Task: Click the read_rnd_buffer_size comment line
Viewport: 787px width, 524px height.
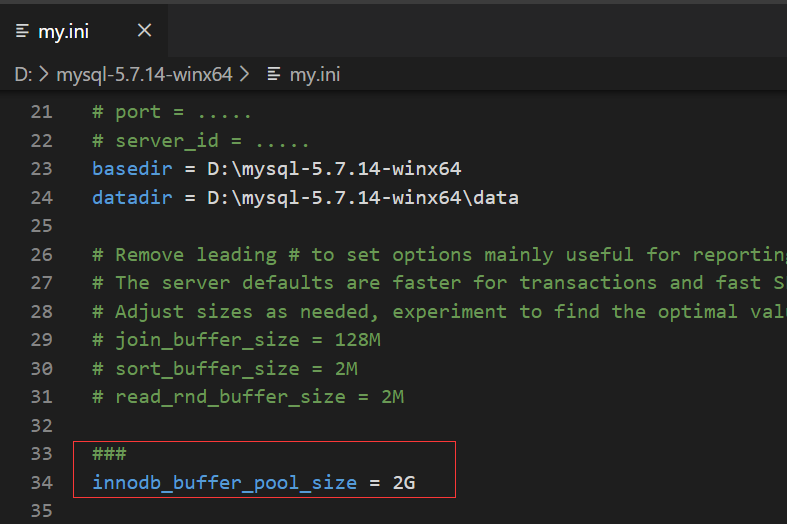Action: point(248,397)
